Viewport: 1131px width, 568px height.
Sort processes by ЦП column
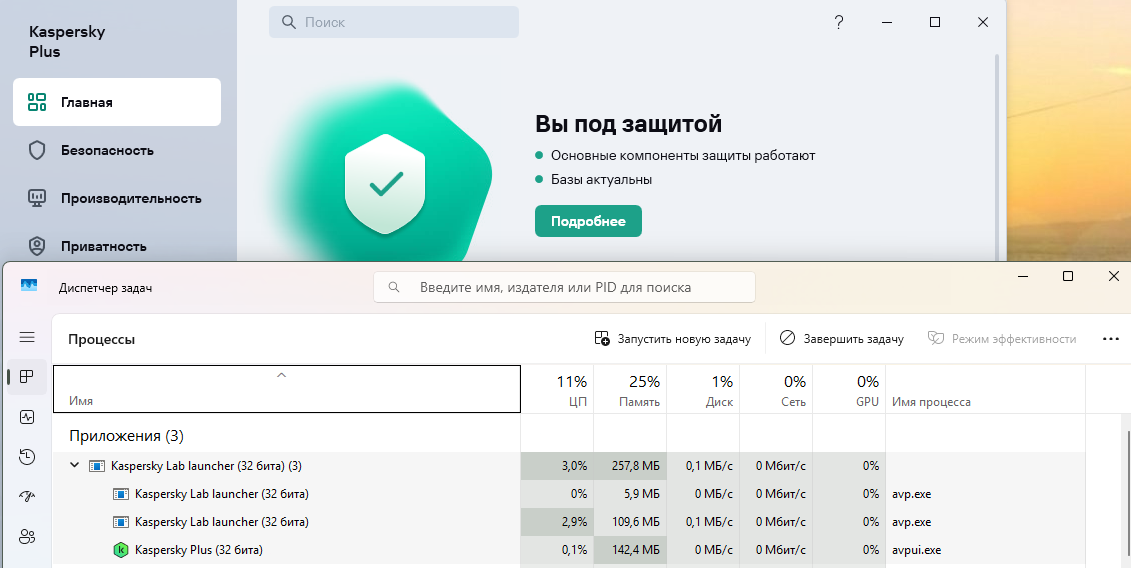557,389
